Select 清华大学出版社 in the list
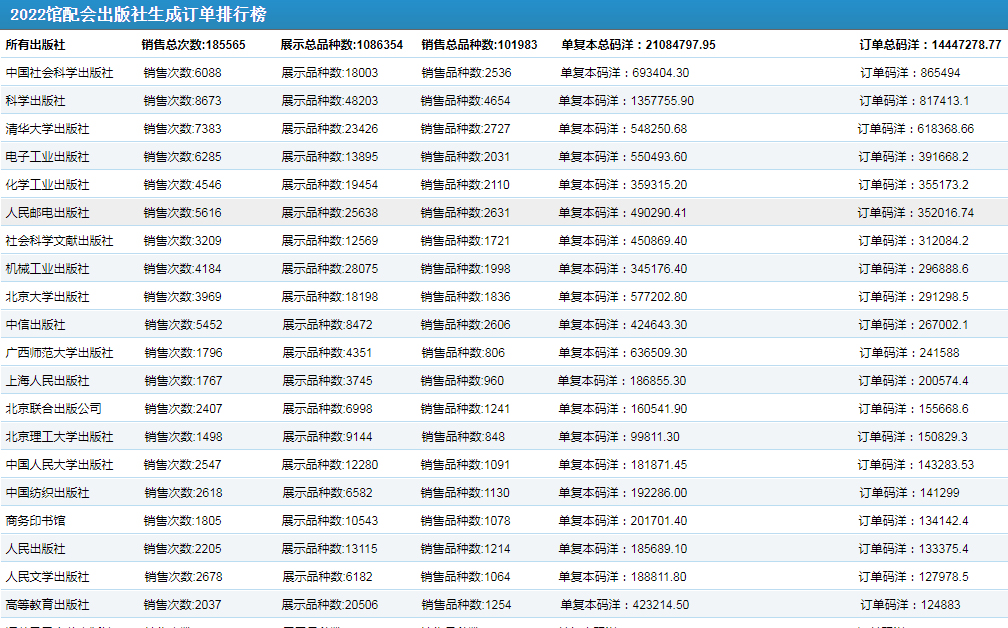The height and width of the screenshot is (628, 1008). pos(47,129)
